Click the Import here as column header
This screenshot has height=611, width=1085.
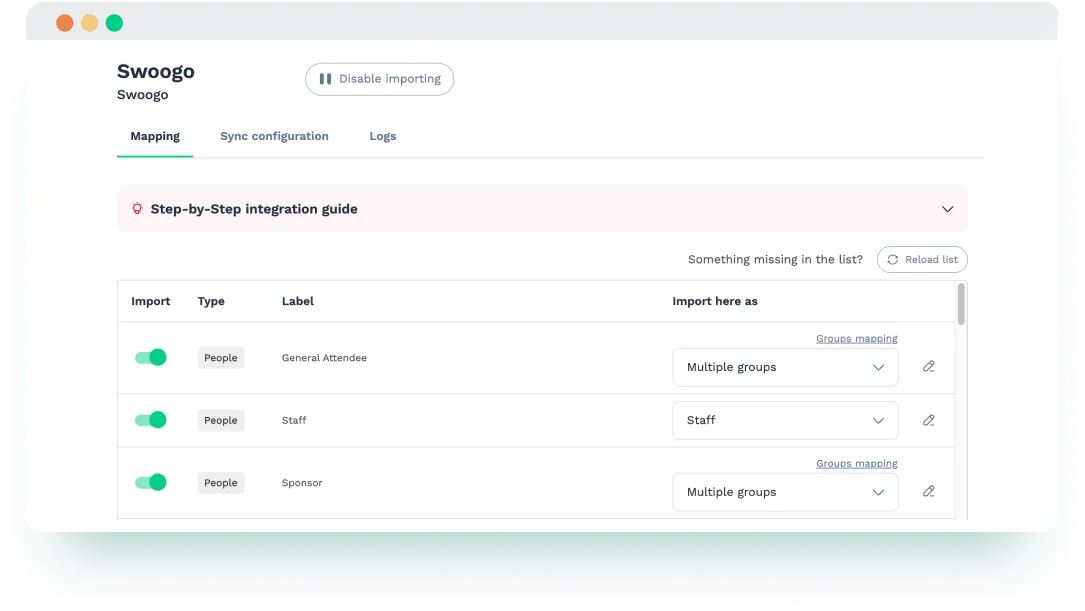715,301
